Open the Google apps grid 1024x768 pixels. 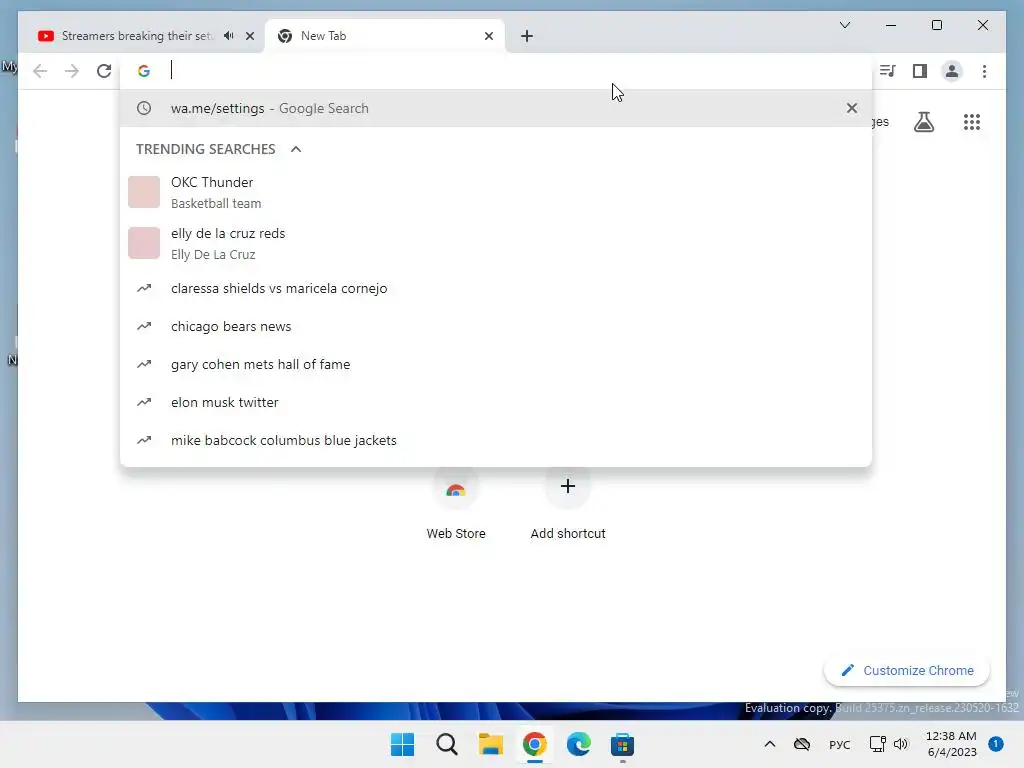(x=972, y=122)
